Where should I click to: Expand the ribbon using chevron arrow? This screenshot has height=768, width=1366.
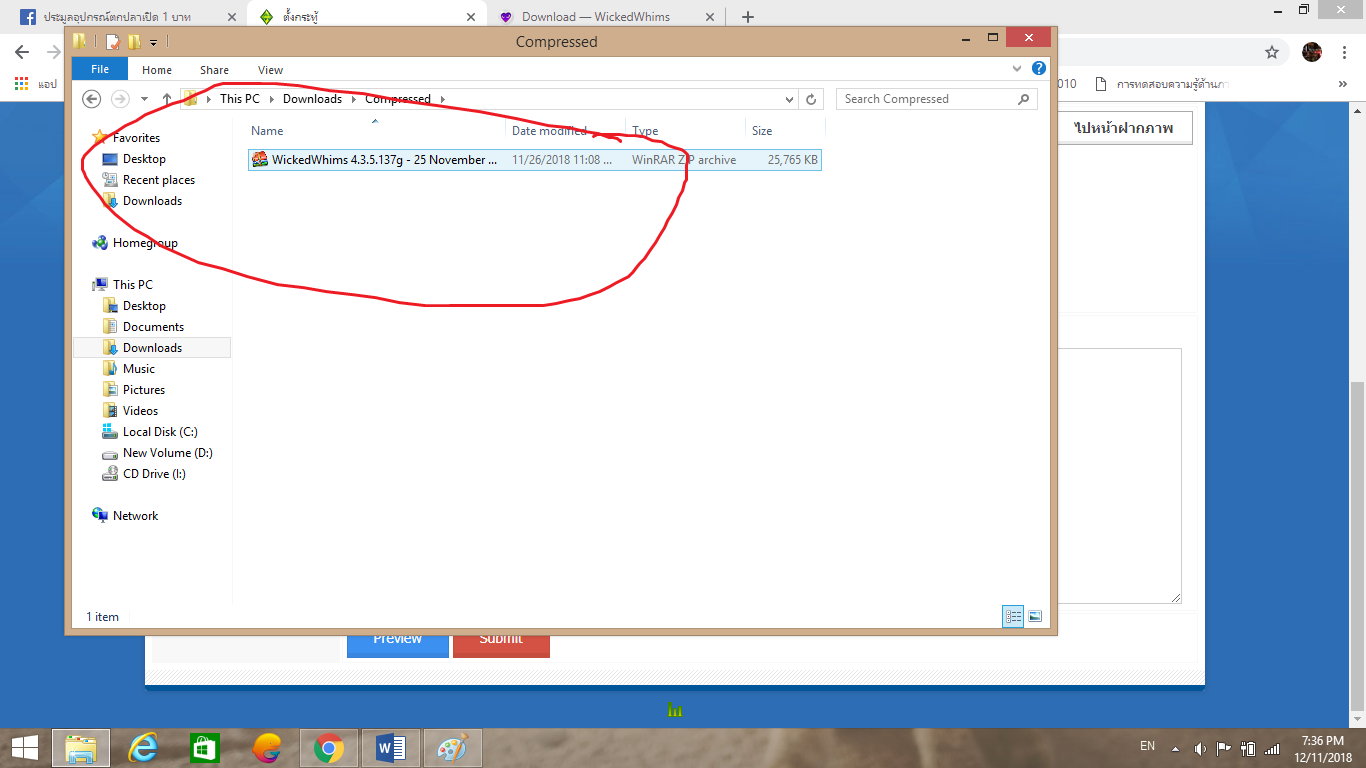(x=1017, y=69)
